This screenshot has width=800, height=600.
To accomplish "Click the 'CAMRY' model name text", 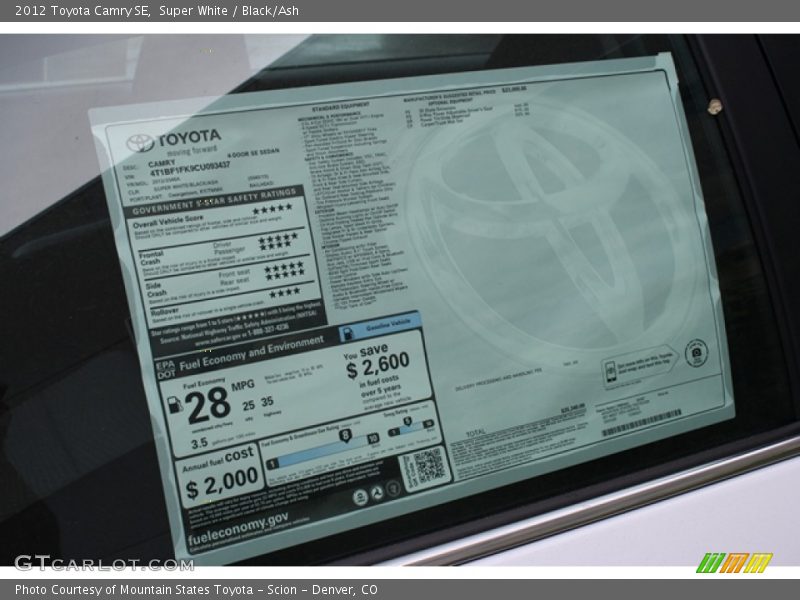I will coord(161,164).
